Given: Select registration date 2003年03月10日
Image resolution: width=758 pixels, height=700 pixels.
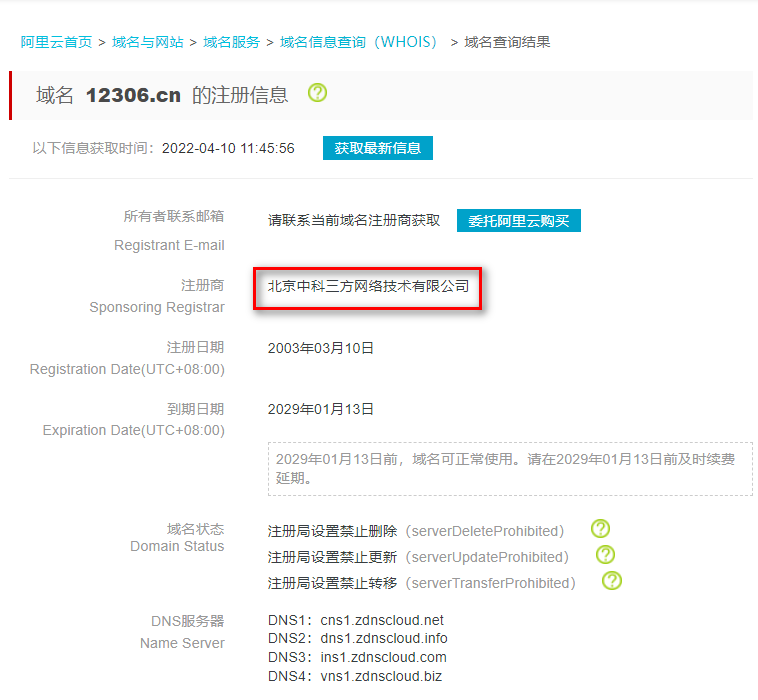Looking at the screenshot, I should (321, 348).
